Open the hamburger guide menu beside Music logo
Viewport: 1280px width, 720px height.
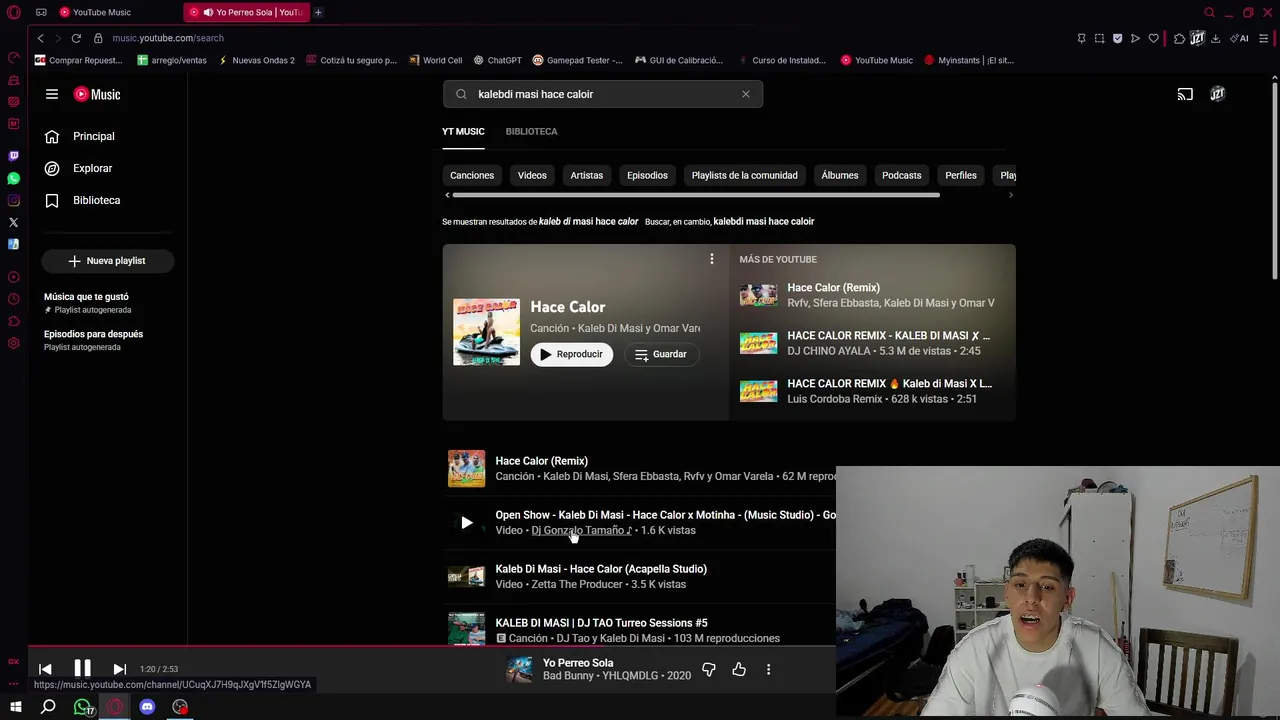point(52,94)
